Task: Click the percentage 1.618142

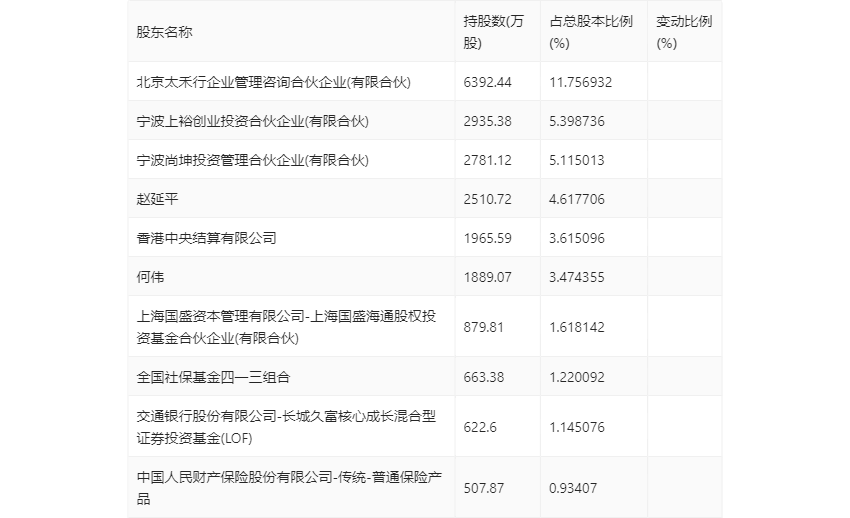Action: click(577, 327)
